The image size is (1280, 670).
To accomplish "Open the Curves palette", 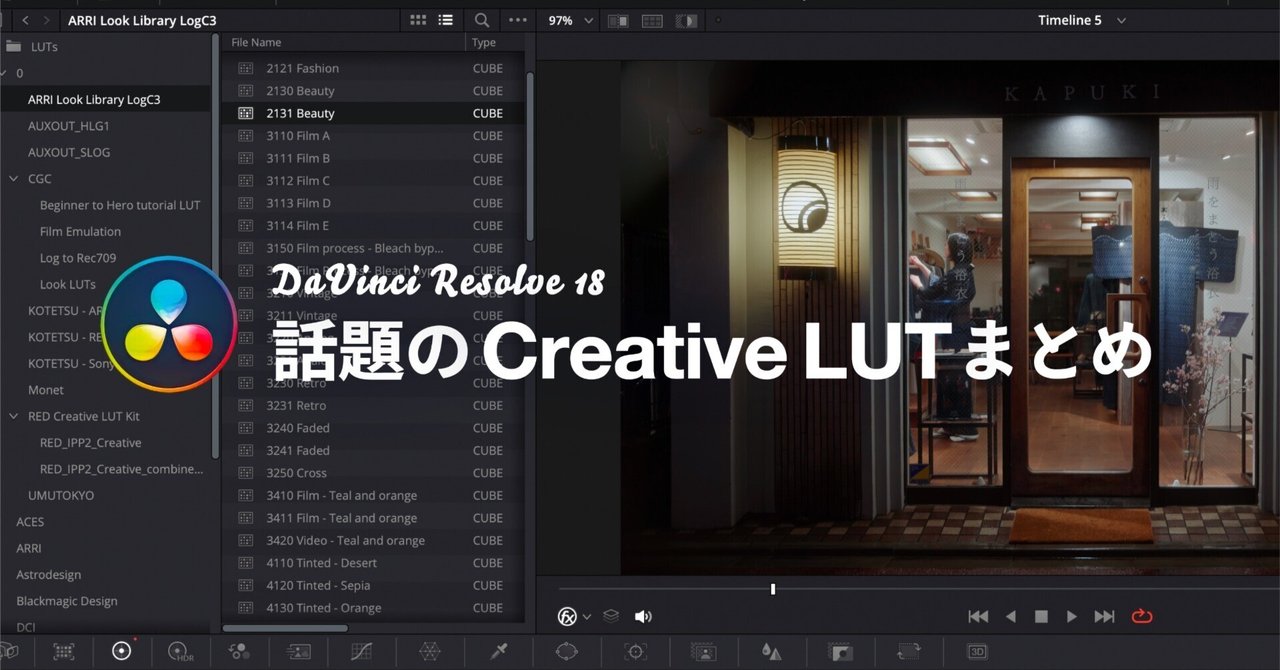I will pos(361,651).
